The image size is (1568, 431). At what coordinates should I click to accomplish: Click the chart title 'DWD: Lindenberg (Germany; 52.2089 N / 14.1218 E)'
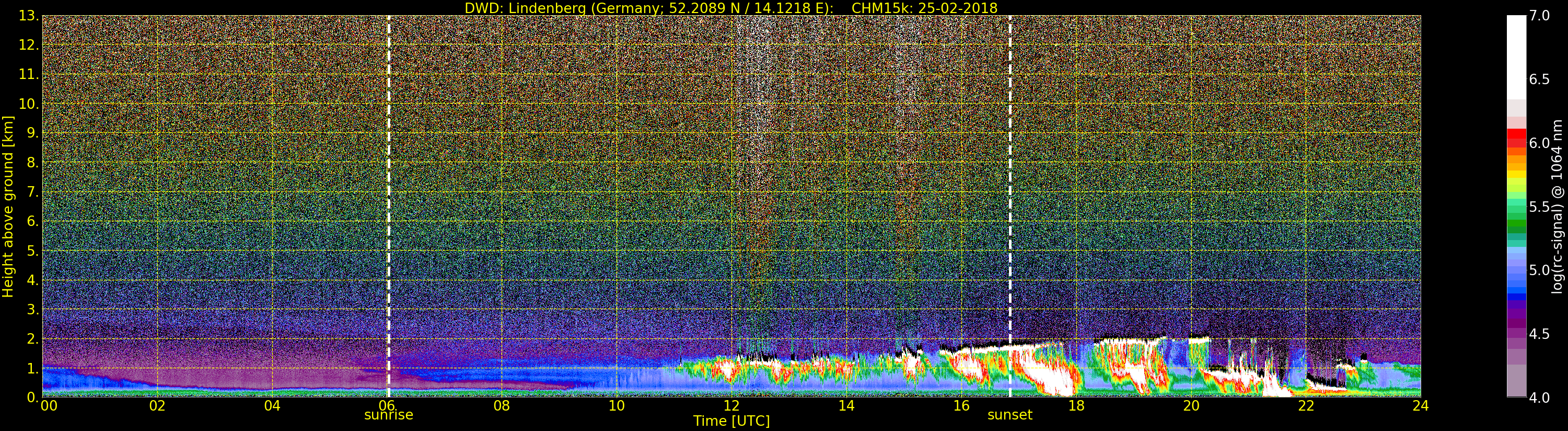pyautogui.click(x=649, y=8)
